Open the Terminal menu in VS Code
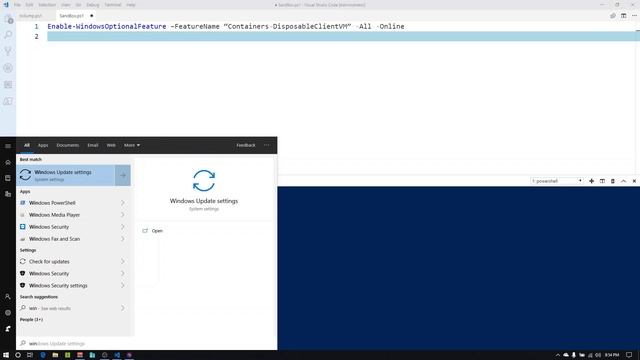Image resolution: width=640 pixels, height=360 pixels. click(x=113, y=5)
